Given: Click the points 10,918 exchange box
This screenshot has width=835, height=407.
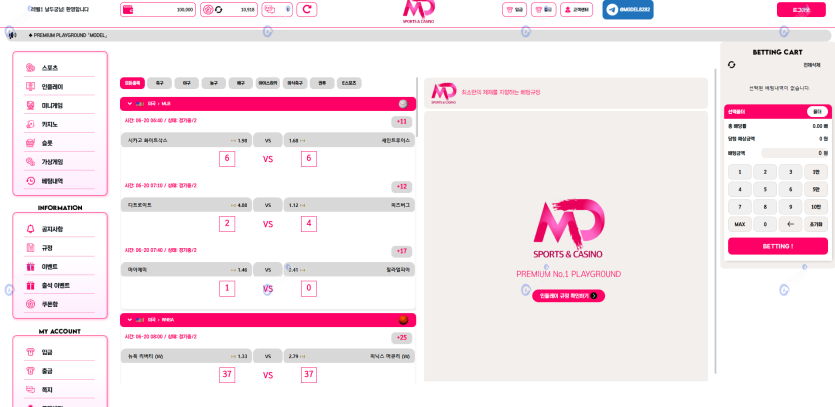Looking at the screenshot, I should click(229, 10).
